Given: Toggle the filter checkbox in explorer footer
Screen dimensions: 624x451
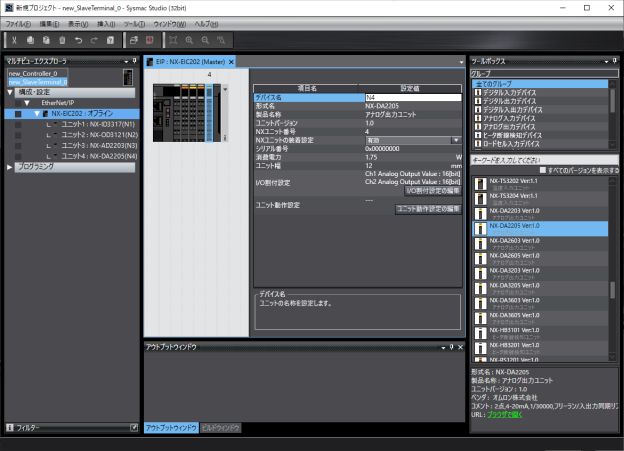Looking at the screenshot, I should coord(134,428).
